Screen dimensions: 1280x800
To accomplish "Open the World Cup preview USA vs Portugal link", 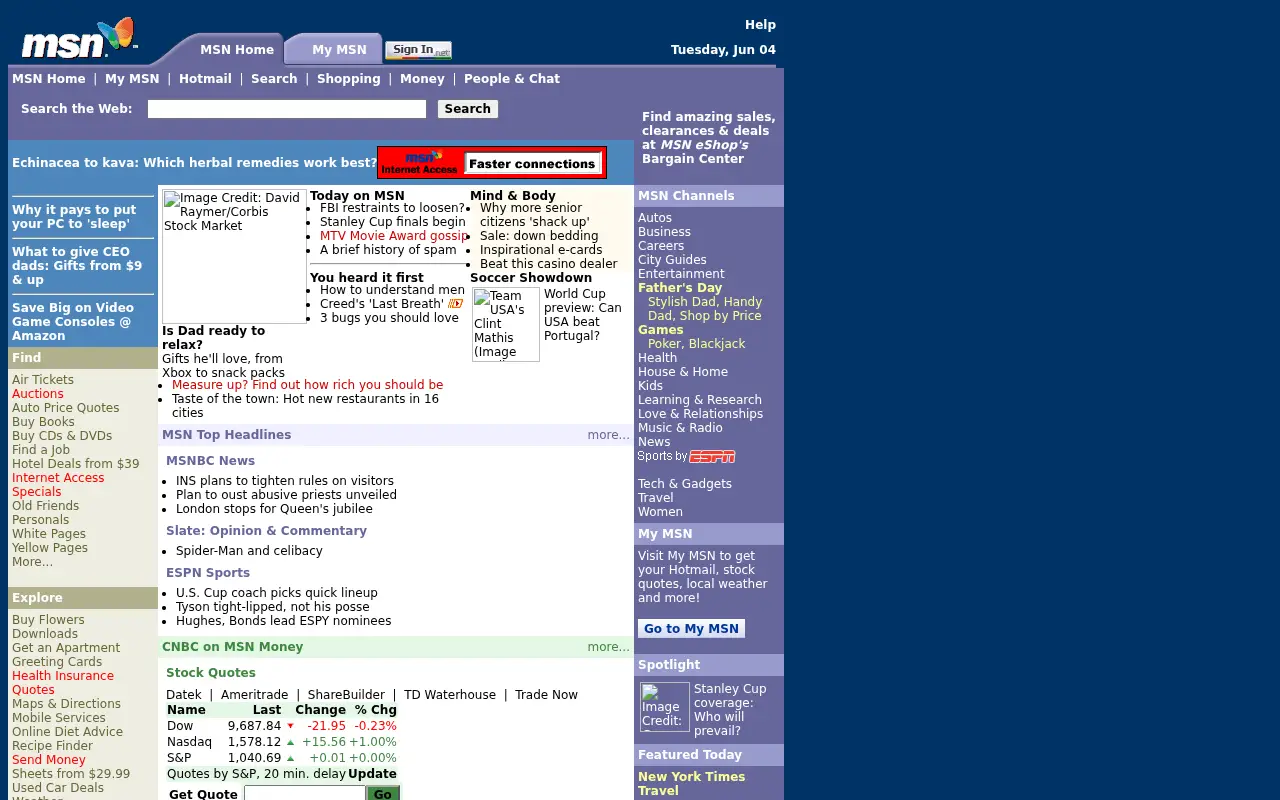I will (x=583, y=315).
